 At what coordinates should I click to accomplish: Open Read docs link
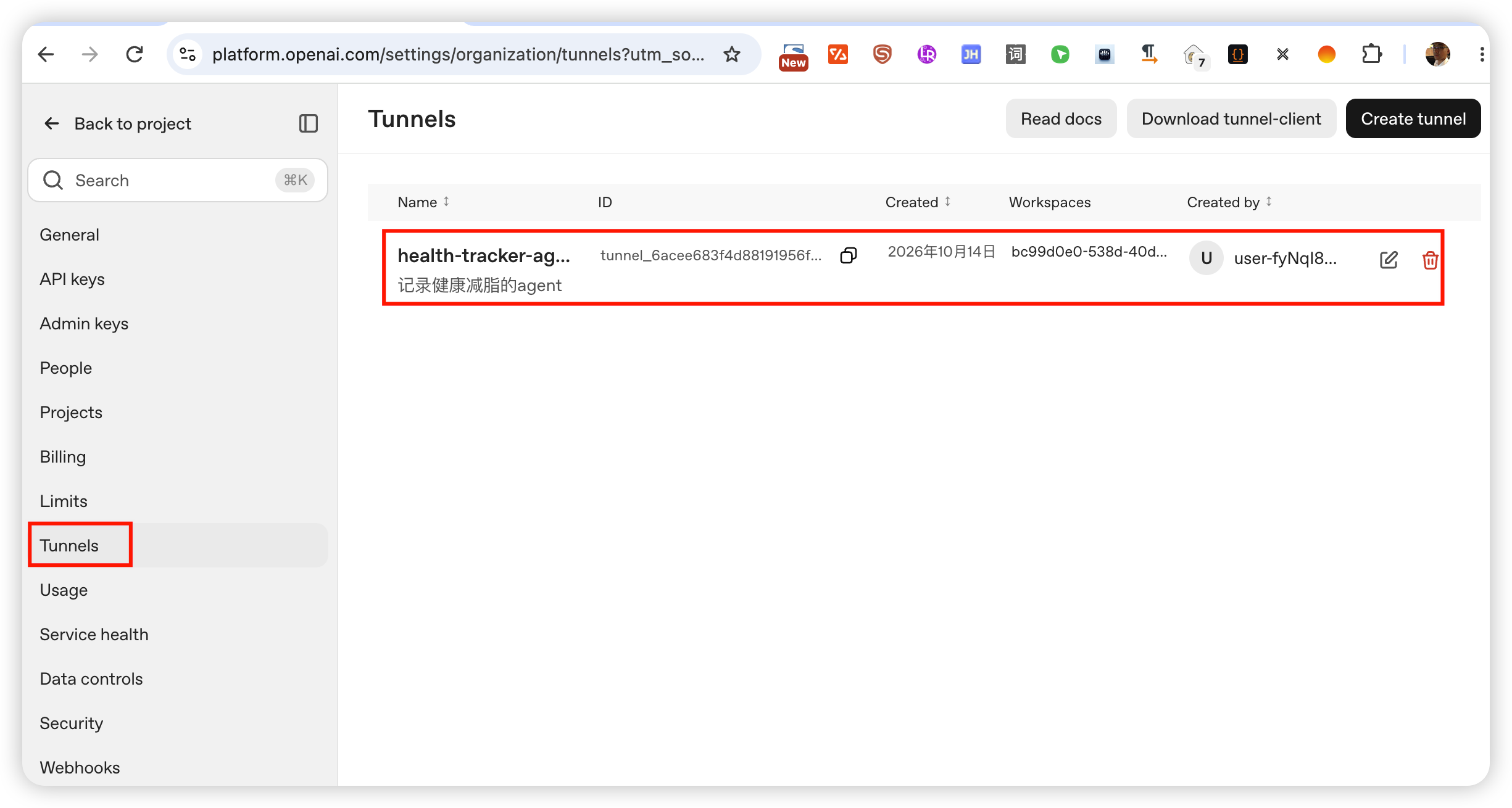click(1061, 118)
